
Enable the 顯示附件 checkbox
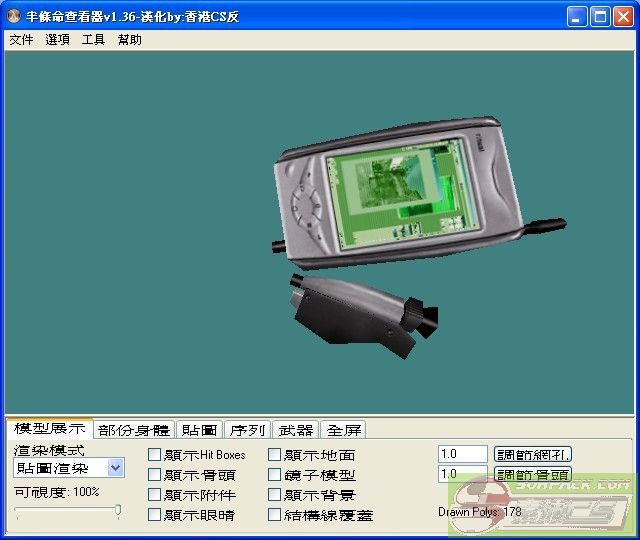[154, 495]
